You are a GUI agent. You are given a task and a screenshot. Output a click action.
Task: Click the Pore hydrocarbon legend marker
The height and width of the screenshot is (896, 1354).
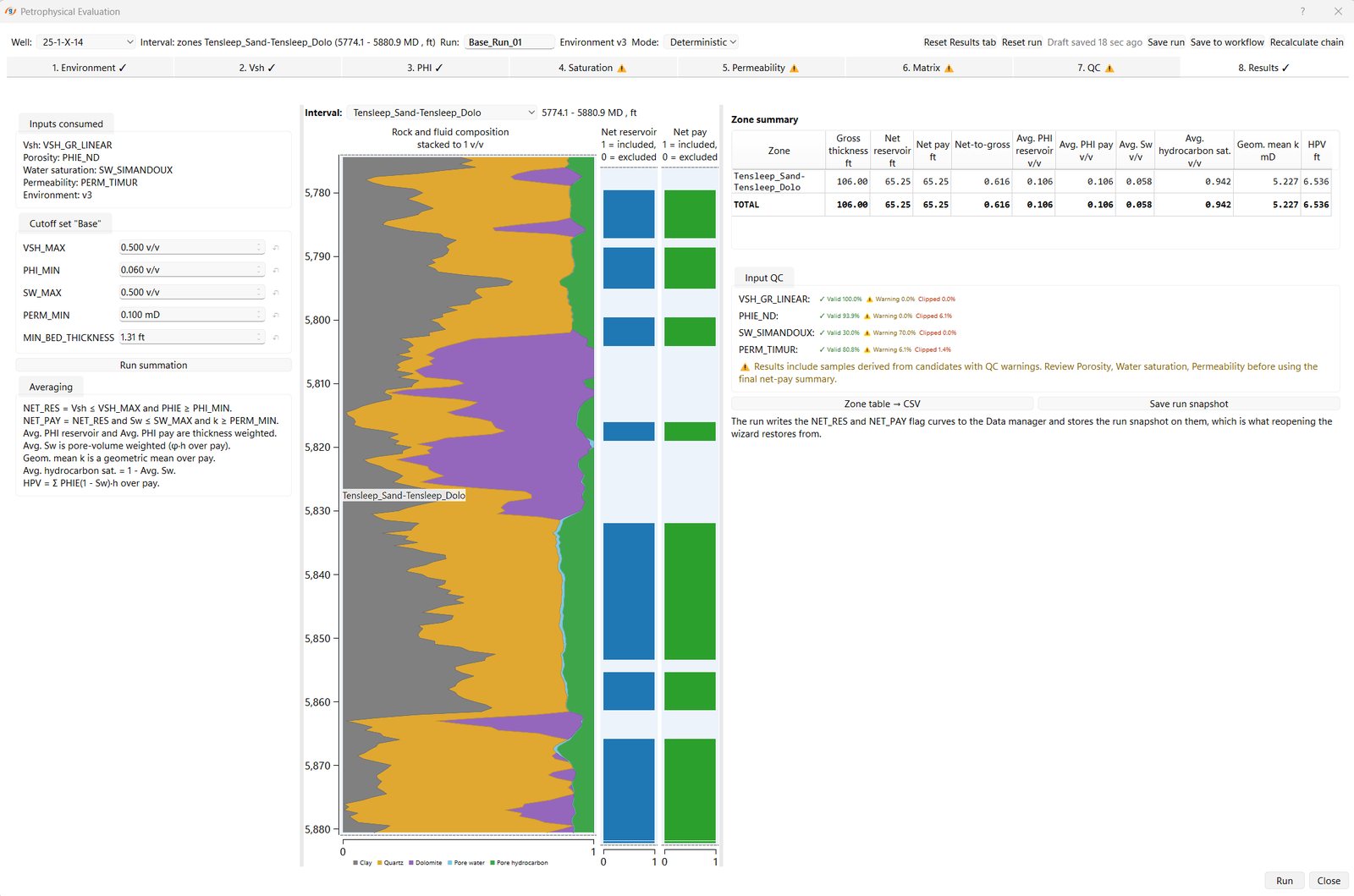coord(493,863)
